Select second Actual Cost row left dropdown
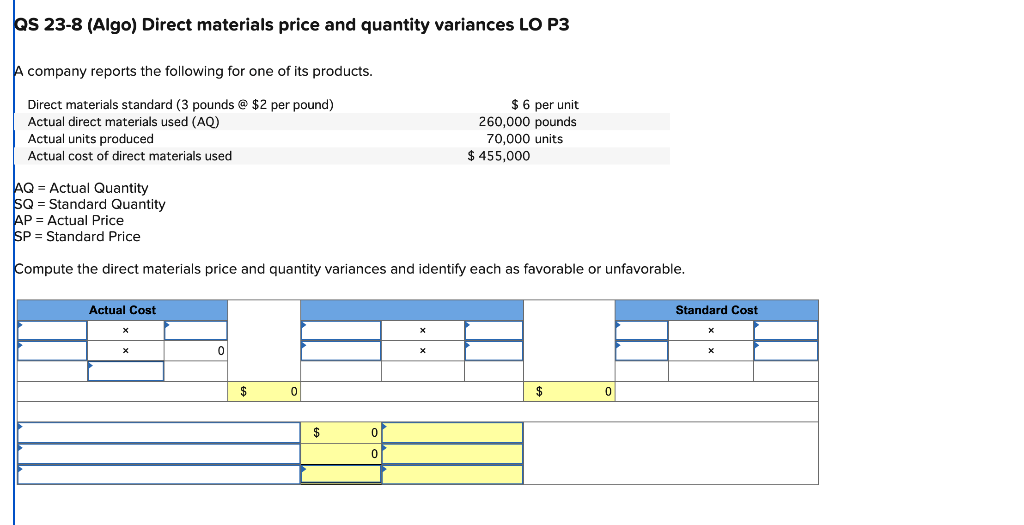The height and width of the screenshot is (525, 1024). pyautogui.click(x=52, y=351)
